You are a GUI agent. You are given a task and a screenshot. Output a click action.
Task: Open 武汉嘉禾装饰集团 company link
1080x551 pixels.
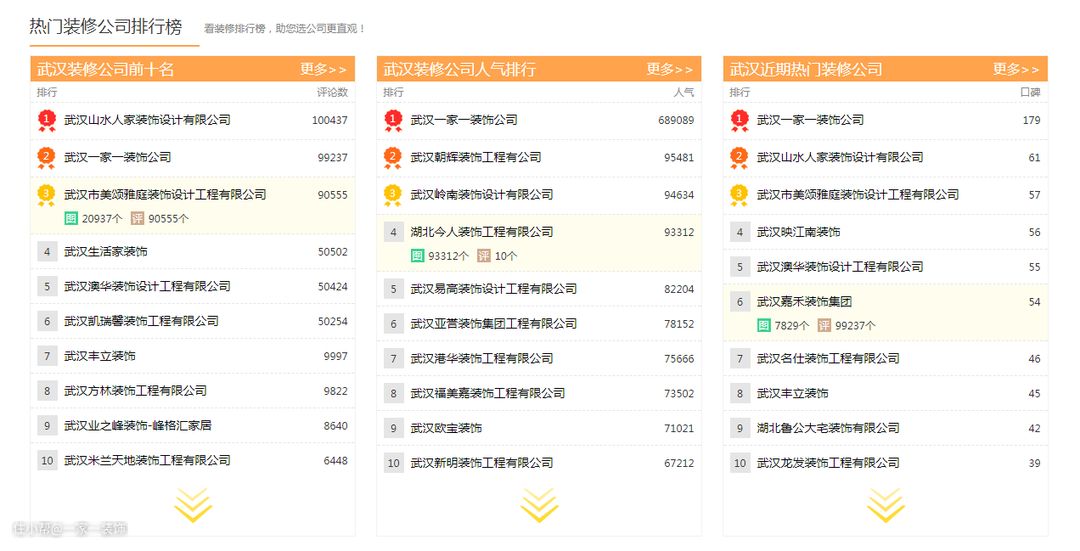coord(804,302)
